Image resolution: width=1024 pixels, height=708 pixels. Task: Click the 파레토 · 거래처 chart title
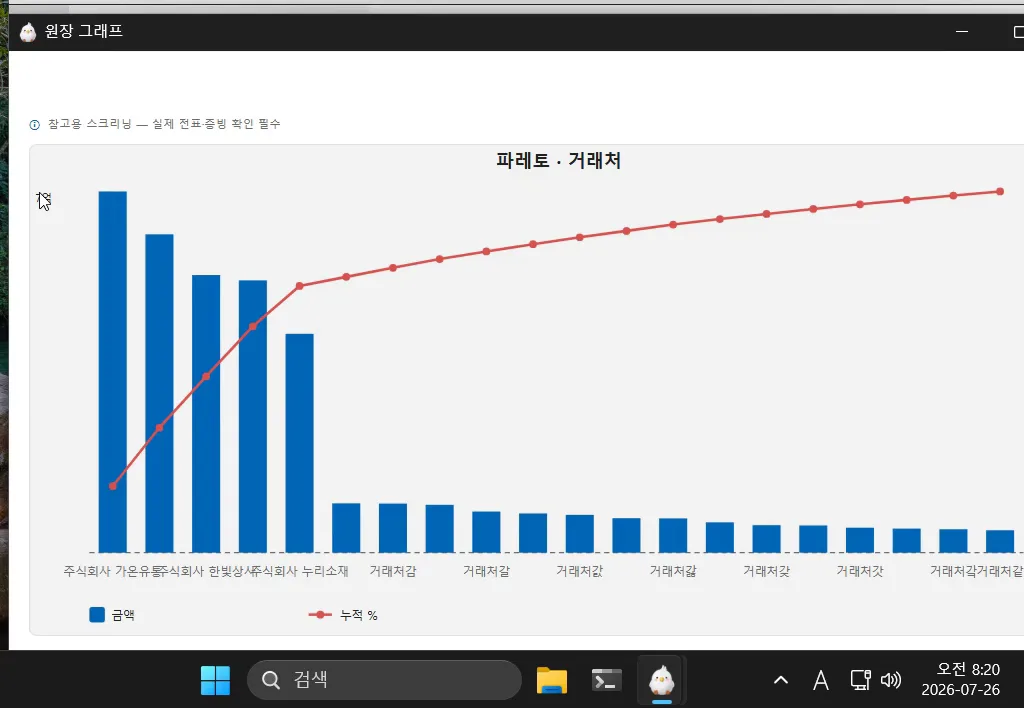pos(558,160)
